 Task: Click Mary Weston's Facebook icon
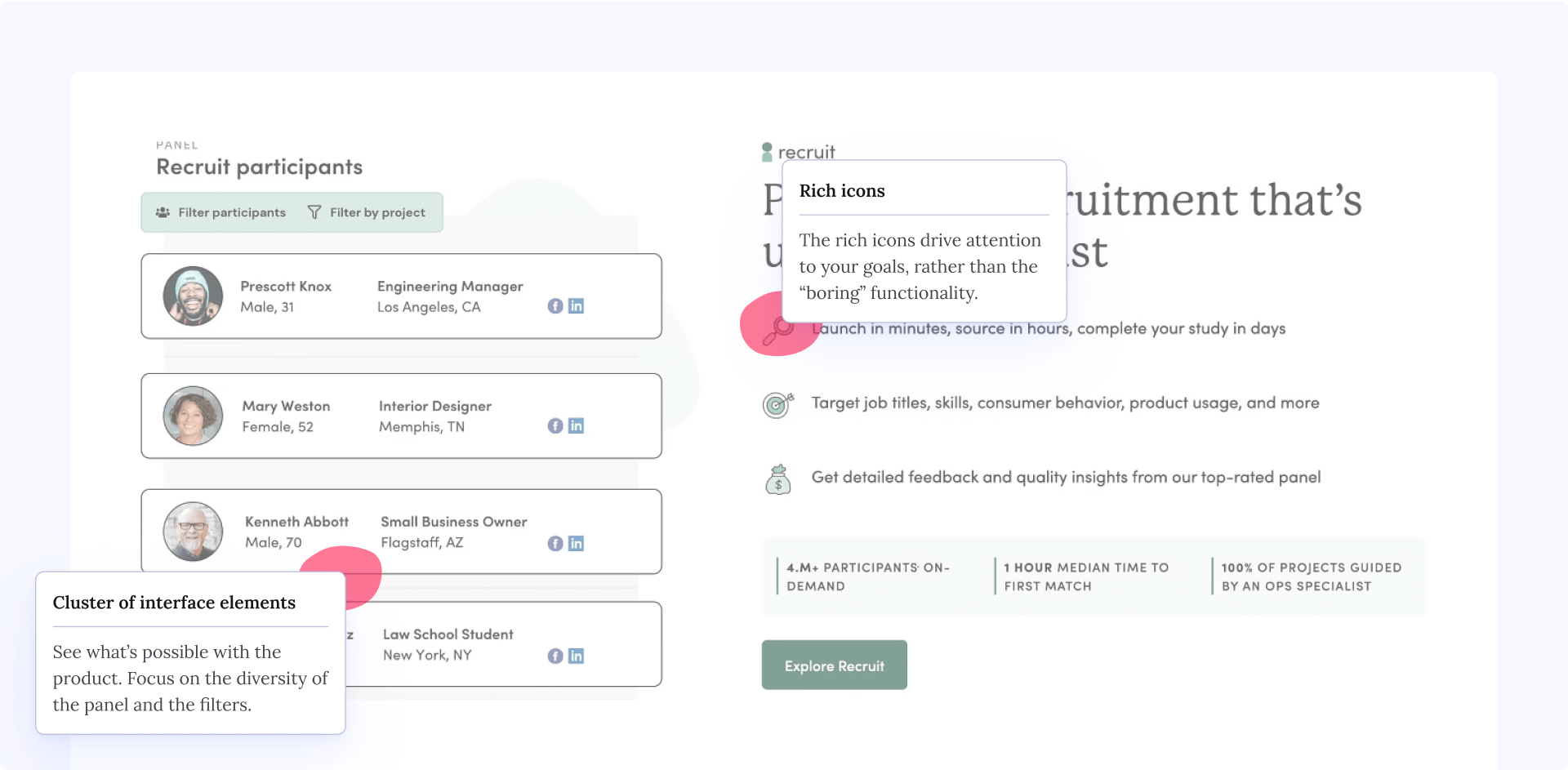pos(555,426)
